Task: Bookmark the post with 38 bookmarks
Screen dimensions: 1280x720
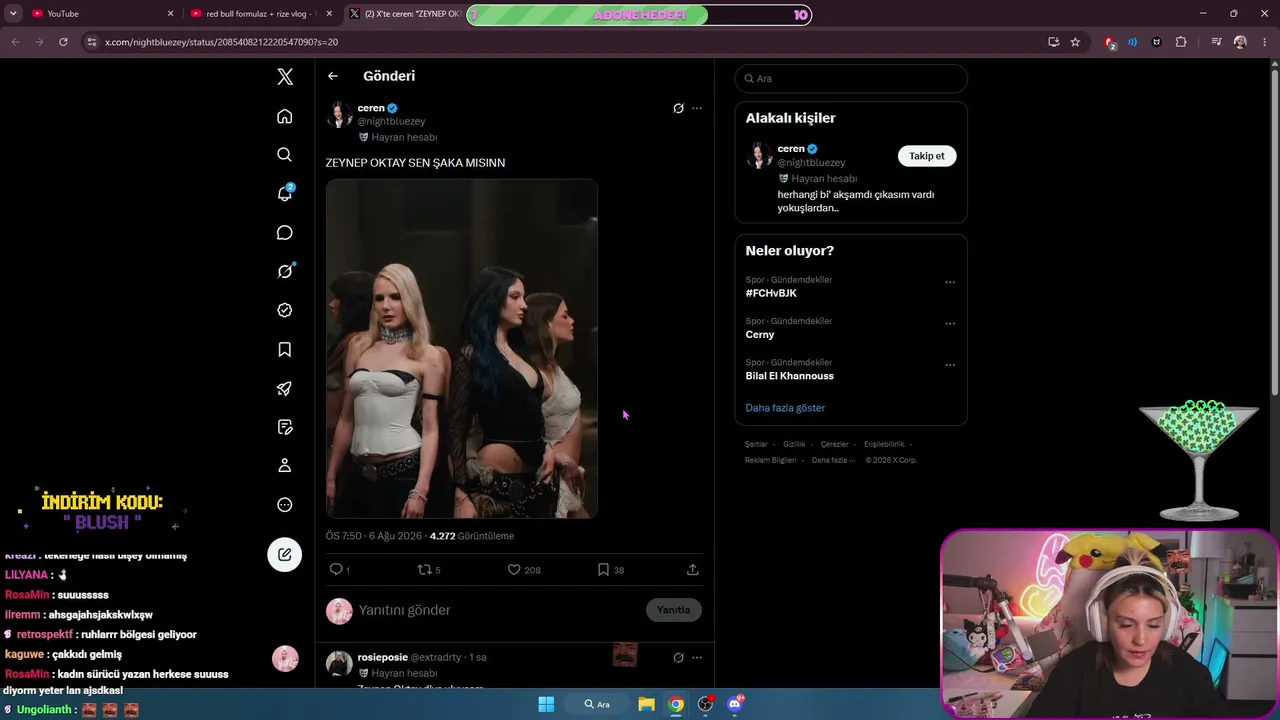Action: tap(603, 569)
